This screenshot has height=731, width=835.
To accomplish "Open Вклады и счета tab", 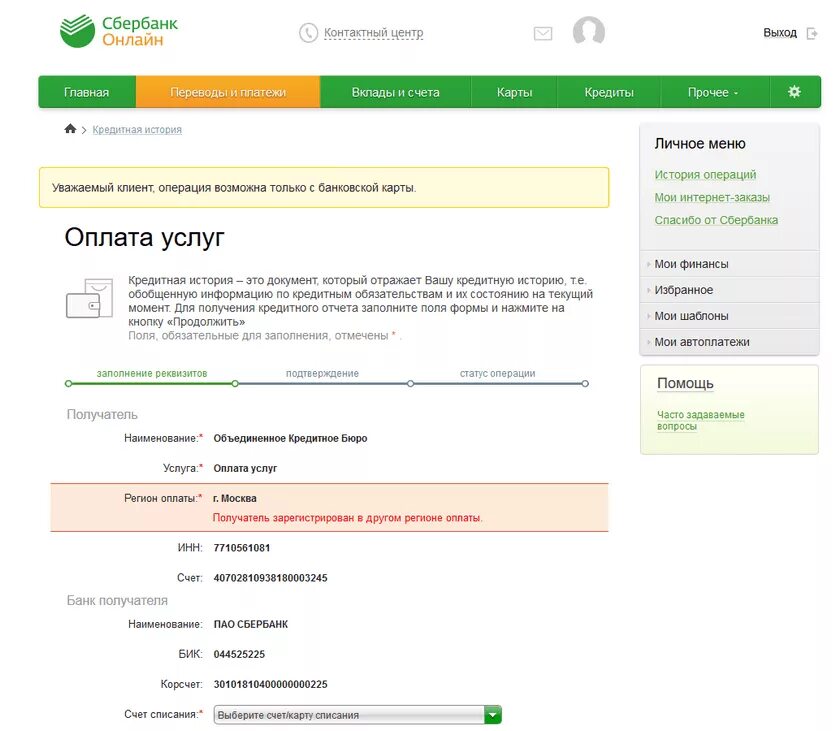I will (x=395, y=92).
